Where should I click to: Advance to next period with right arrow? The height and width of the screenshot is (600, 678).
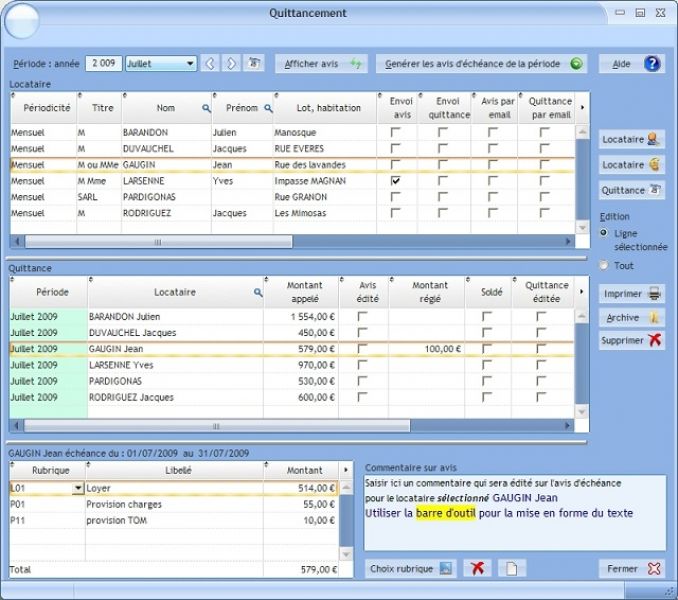point(231,64)
